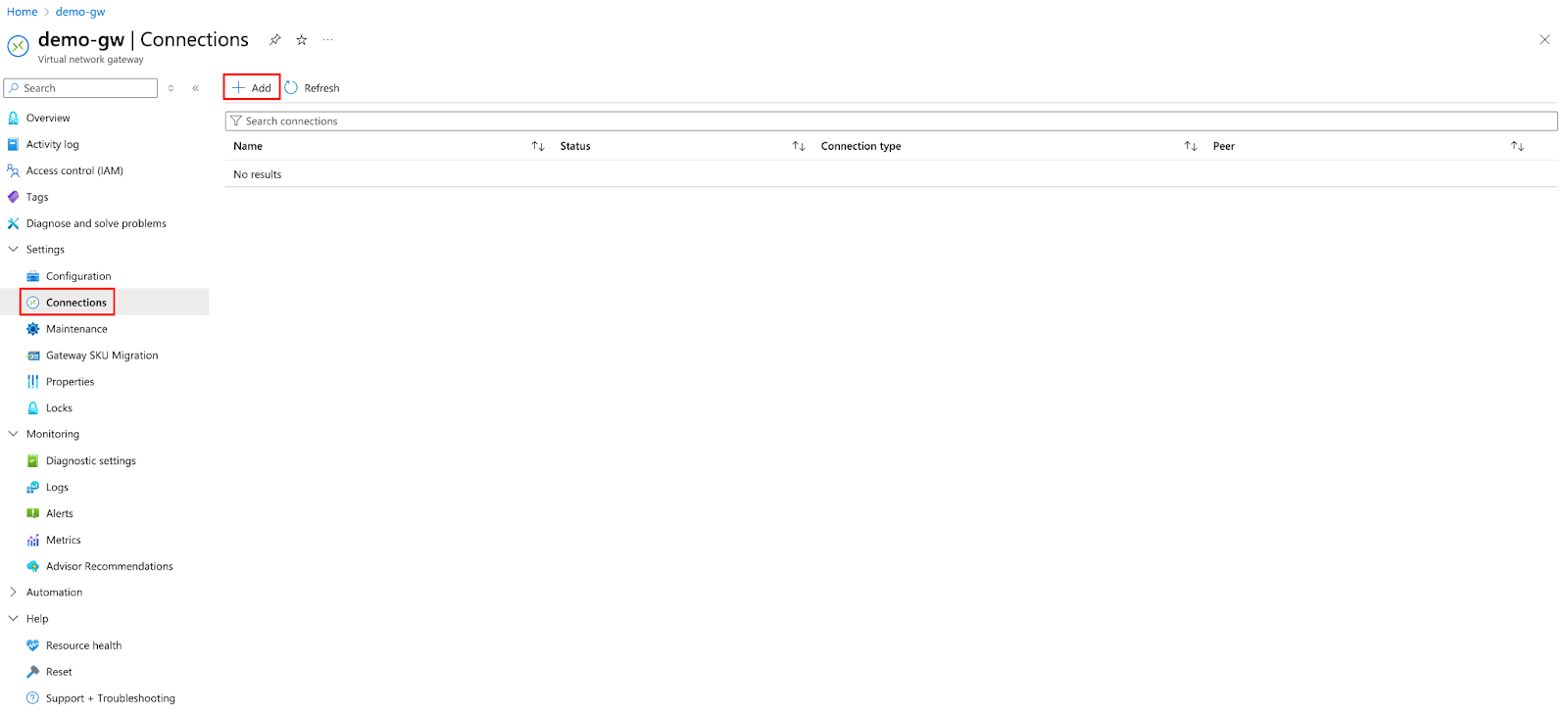Viewport: 1568px width, 715px height.
Task: Click the Advisor Recommendations icon
Action: [x=33, y=566]
